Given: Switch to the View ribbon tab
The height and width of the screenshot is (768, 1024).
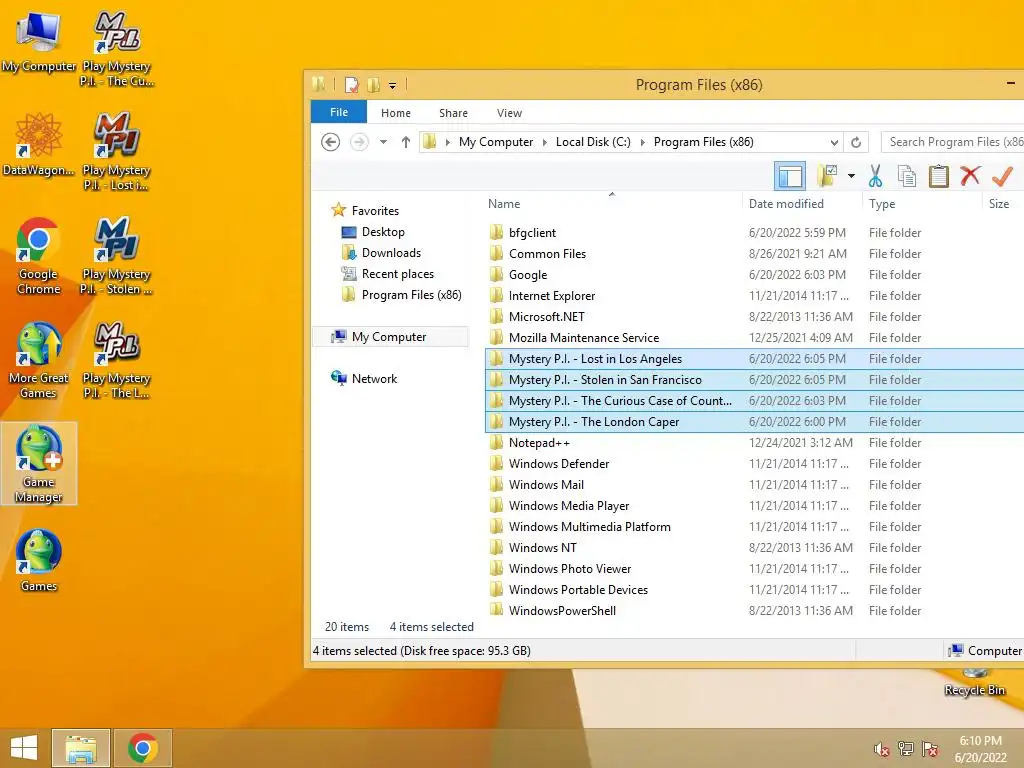Looking at the screenshot, I should point(509,113).
